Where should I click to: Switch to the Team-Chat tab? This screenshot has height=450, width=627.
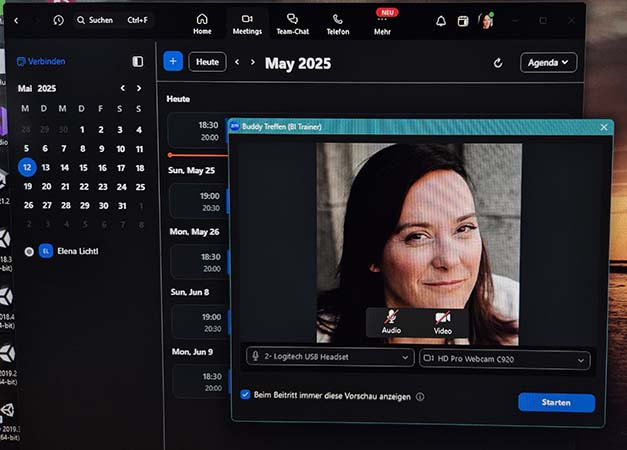click(292, 23)
